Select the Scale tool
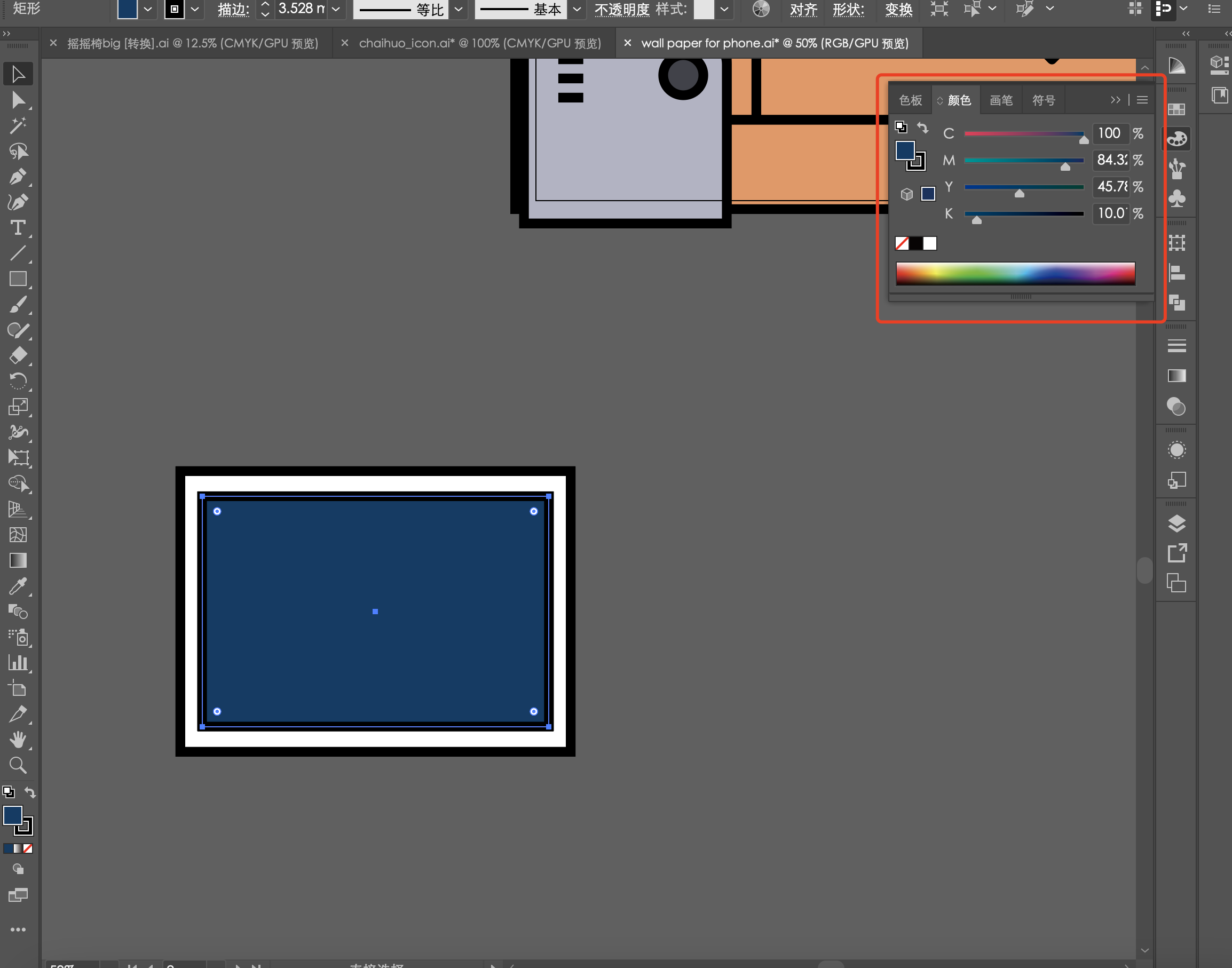1232x968 pixels. pos(18,406)
